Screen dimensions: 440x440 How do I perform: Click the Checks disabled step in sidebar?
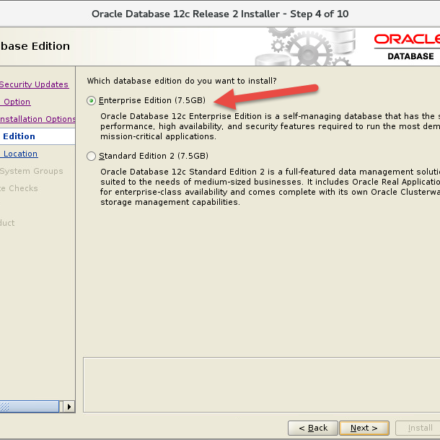pos(19,188)
